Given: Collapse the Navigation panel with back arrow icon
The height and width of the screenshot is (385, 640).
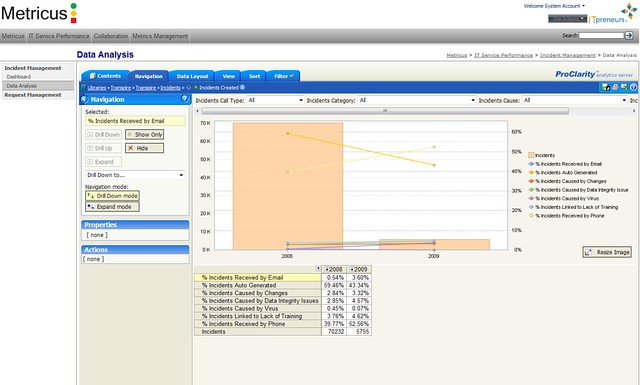Looking at the screenshot, I should [84, 99].
